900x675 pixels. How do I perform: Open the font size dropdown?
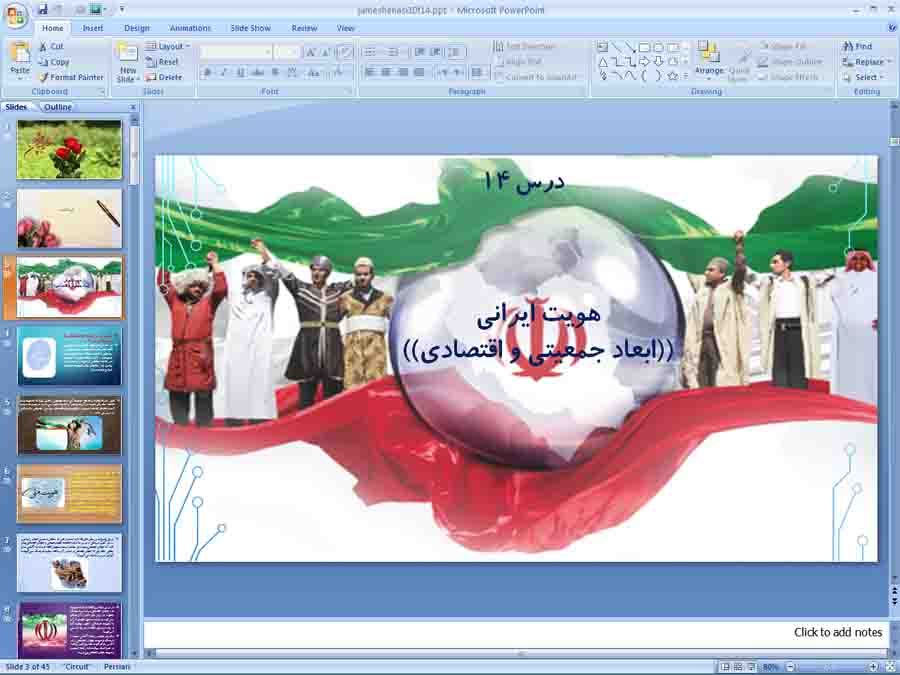(296, 53)
